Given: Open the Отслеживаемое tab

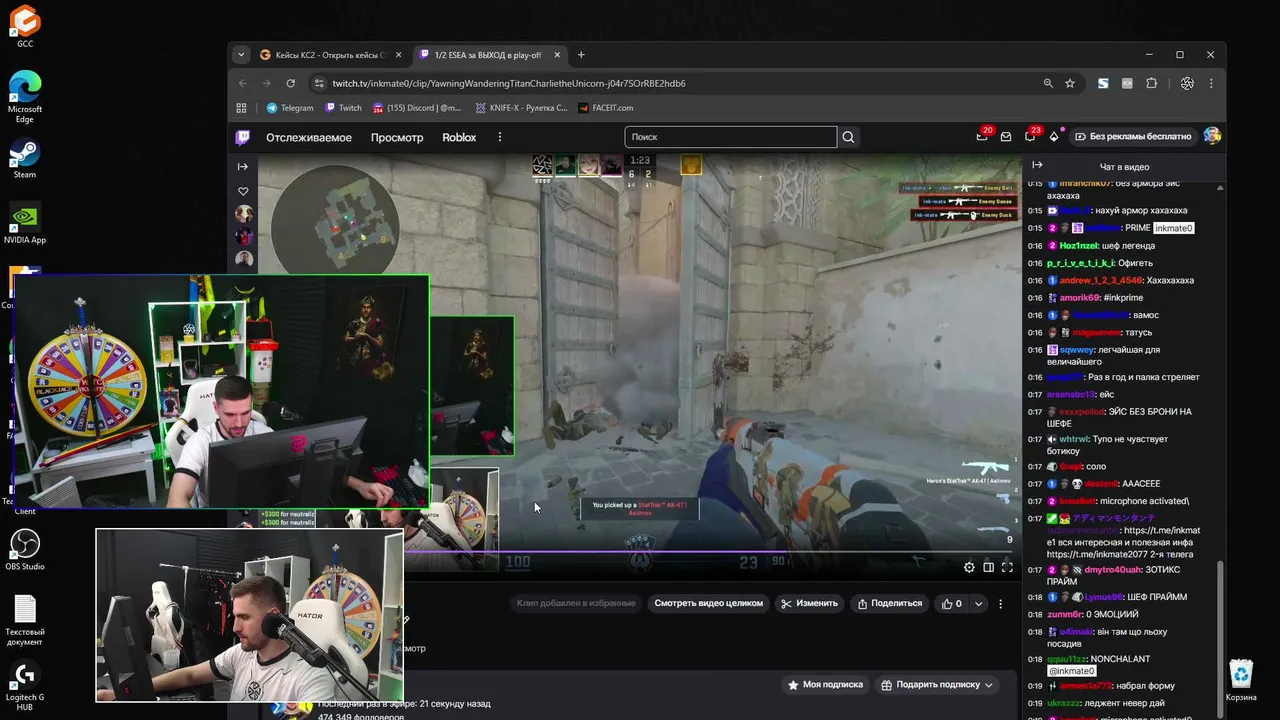Looking at the screenshot, I should [x=309, y=137].
